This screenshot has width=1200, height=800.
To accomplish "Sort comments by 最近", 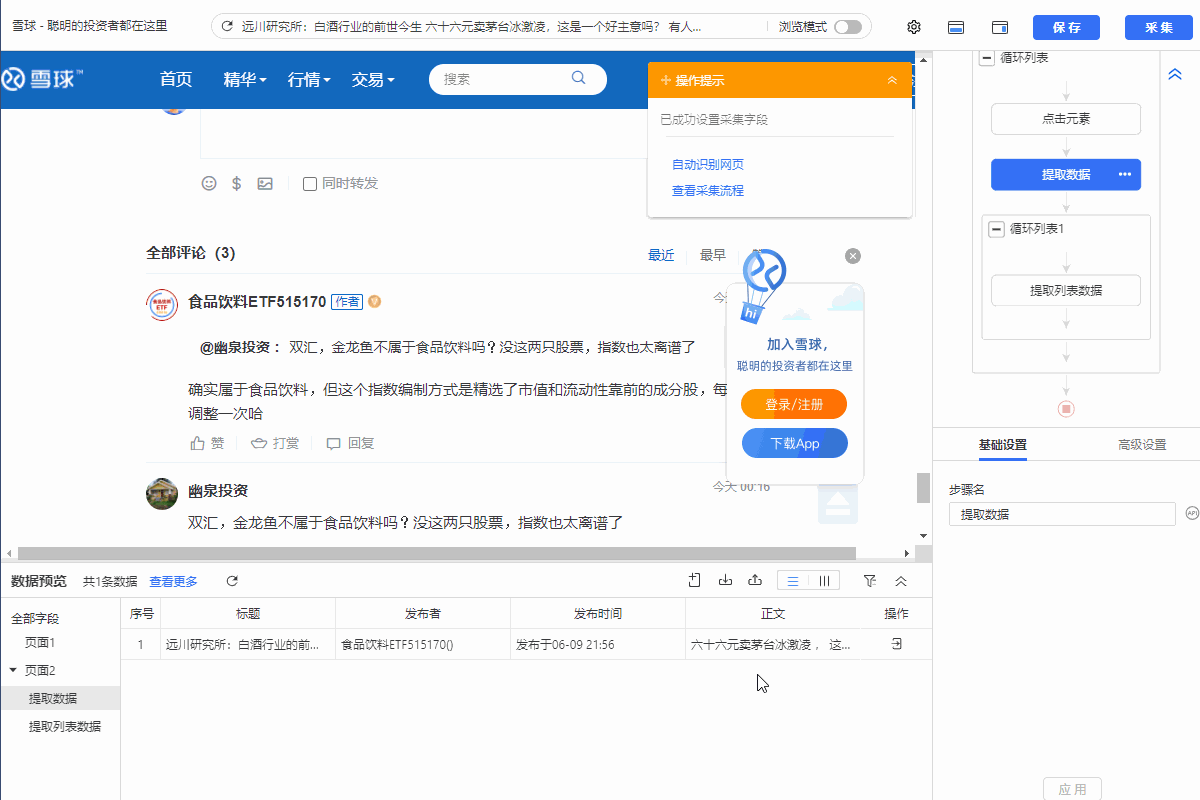I will [661, 255].
